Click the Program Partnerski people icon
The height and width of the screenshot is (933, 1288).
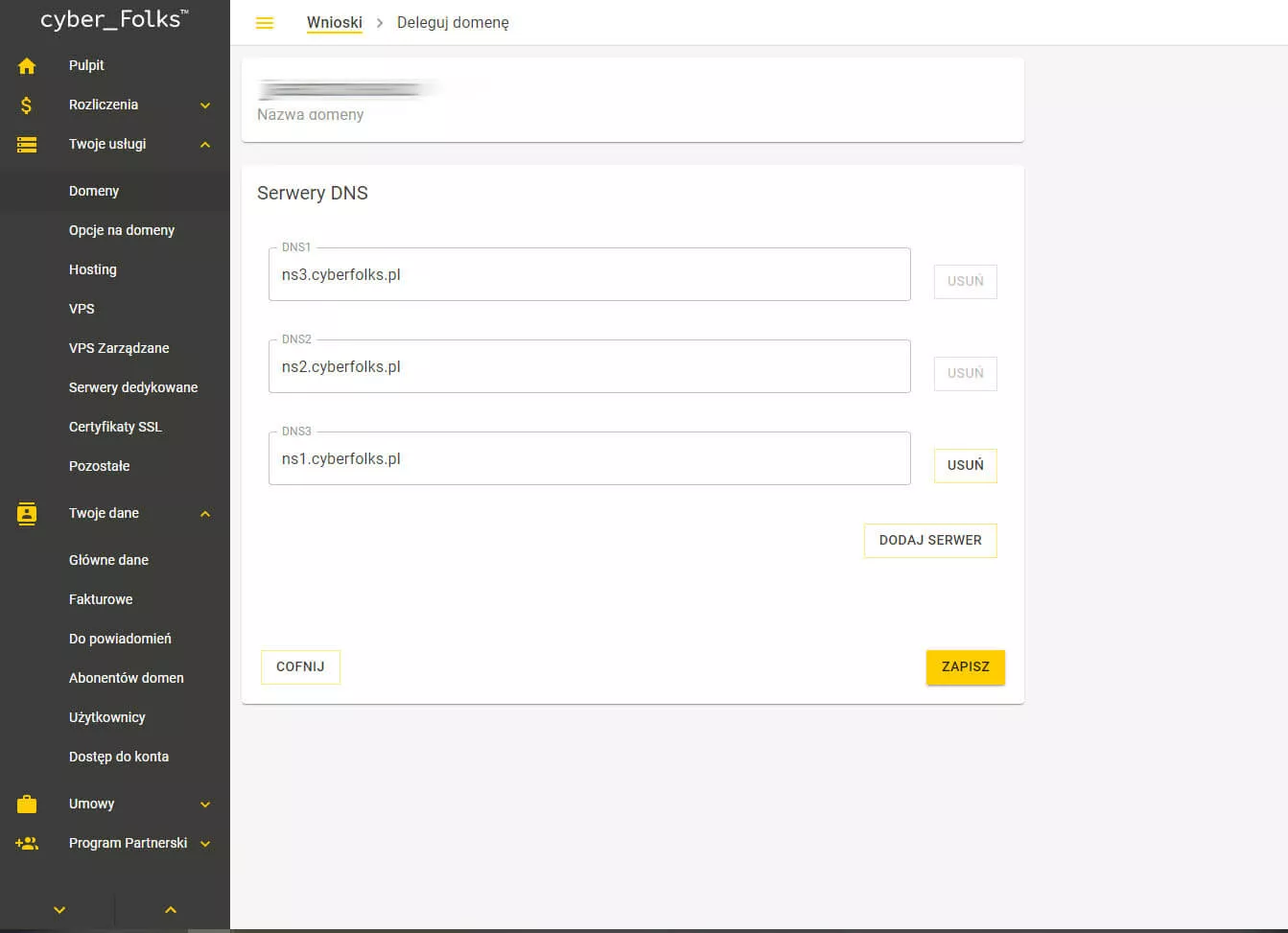[27, 843]
